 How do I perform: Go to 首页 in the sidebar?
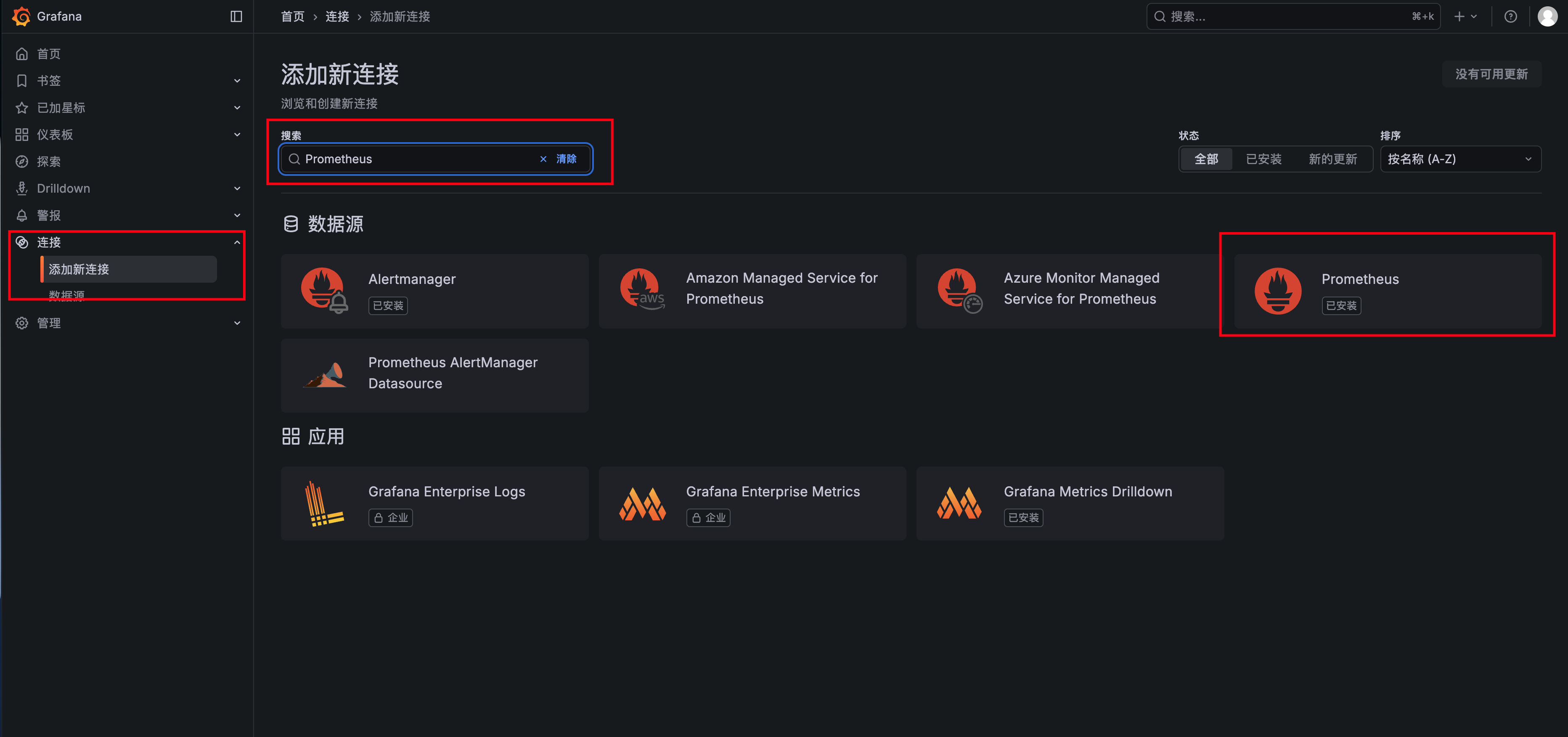[x=49, y=53]
